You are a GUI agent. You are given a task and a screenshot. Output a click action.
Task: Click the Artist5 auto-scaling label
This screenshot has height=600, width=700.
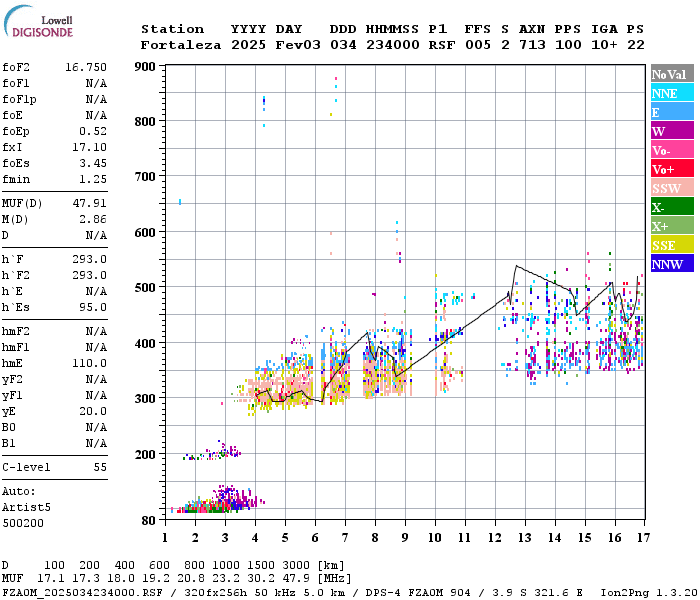tap(26, 508)
